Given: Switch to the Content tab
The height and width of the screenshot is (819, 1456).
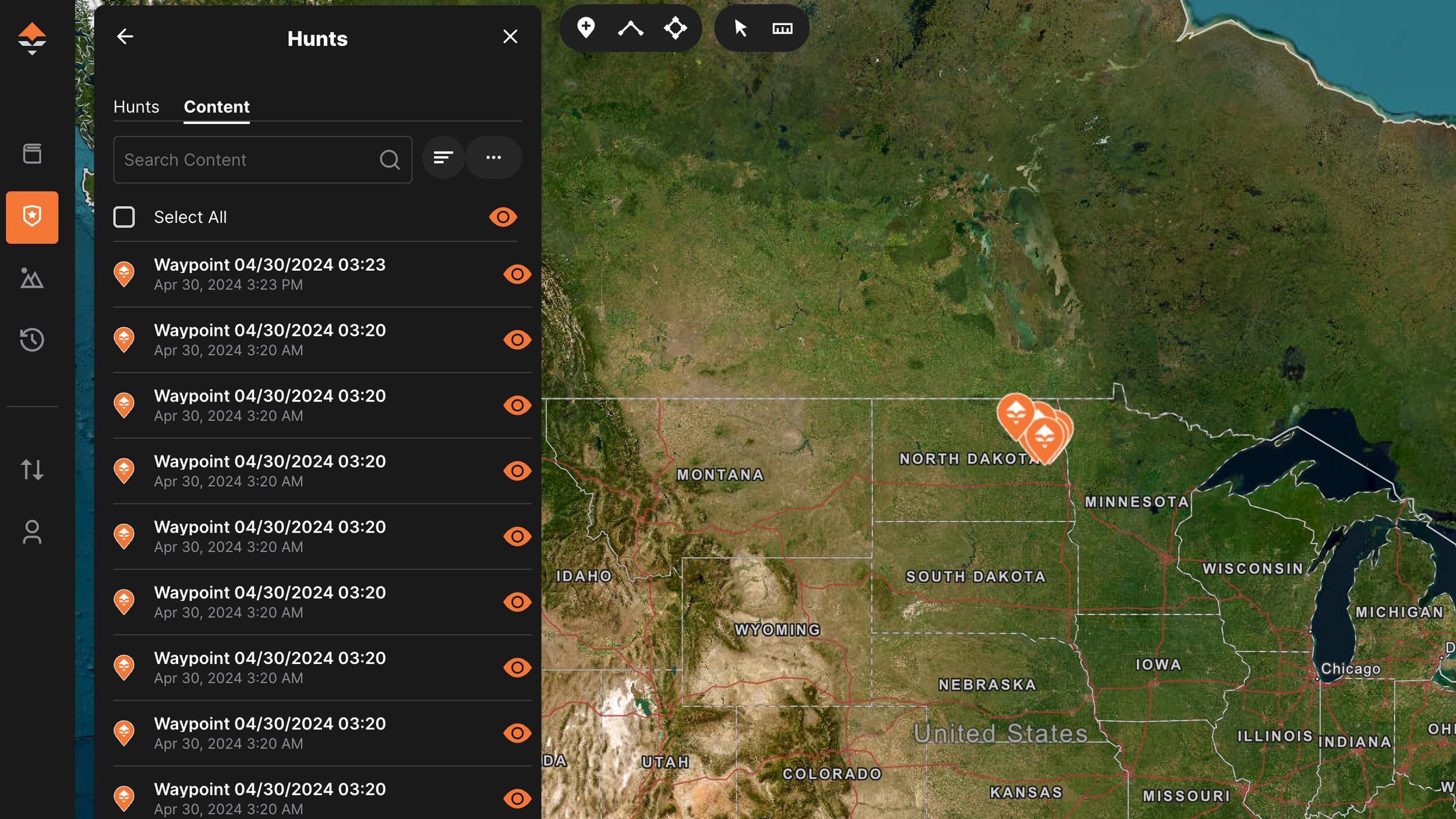Looking at the screenshot, I should pos(216,107).
